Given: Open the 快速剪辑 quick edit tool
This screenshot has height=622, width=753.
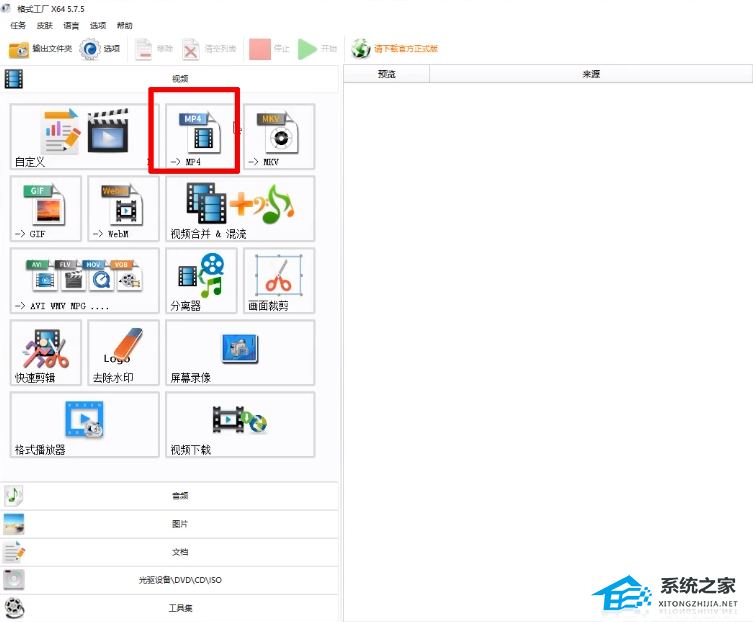Looking at the screenshot, I should pyautogui.click(x=46, y=353).
